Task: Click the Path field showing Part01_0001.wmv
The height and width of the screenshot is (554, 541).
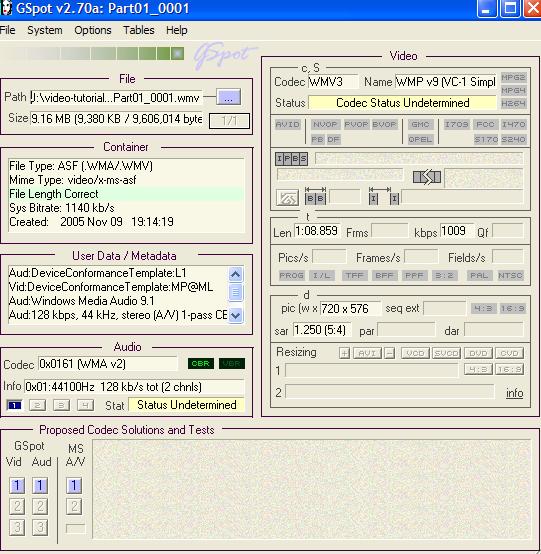Action: 116,97
